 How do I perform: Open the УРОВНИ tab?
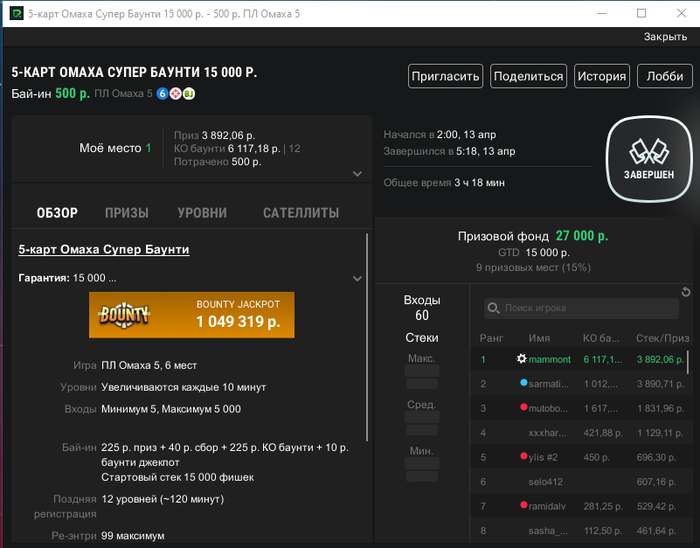click(202, 213)
